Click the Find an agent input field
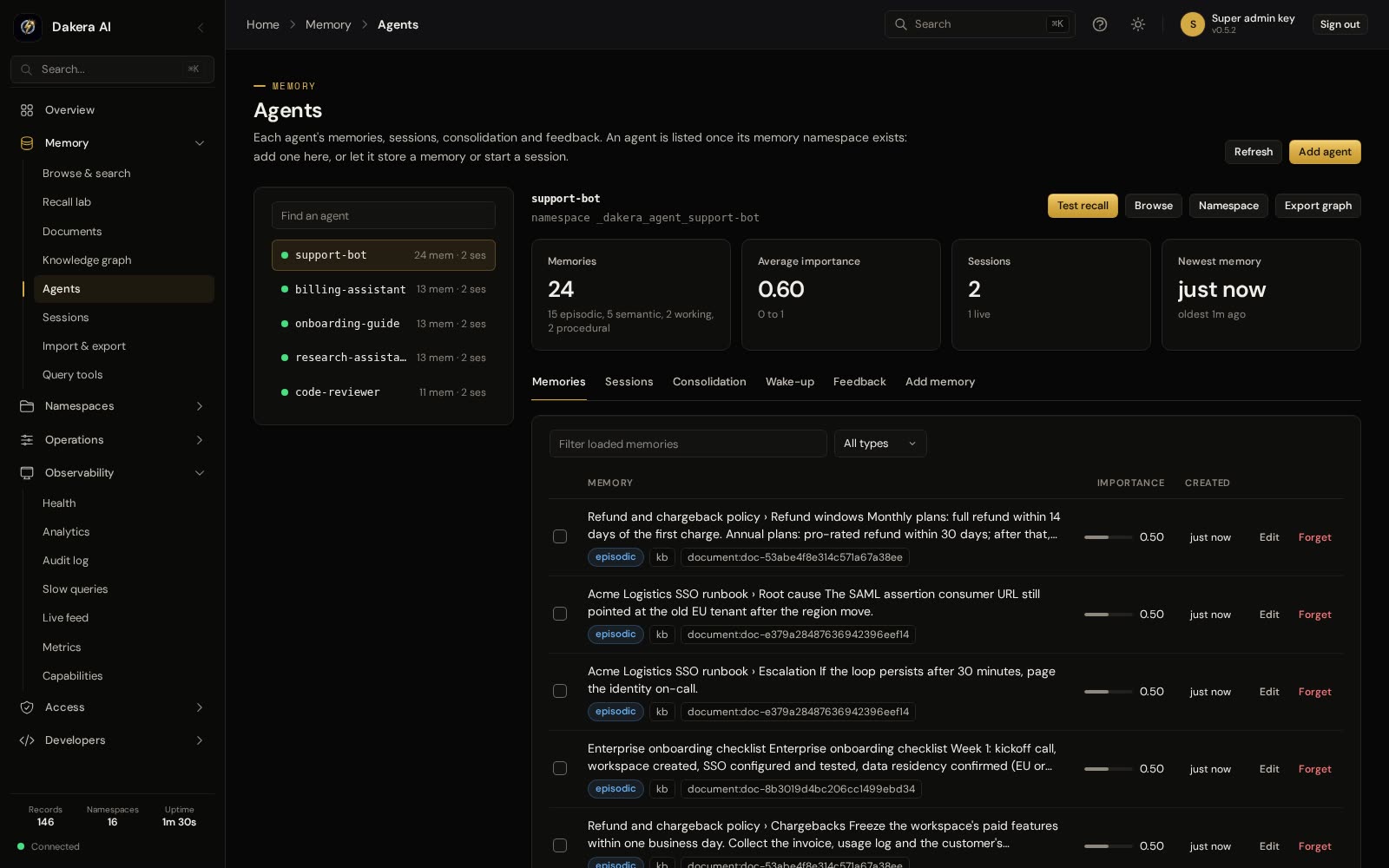Screen dimensions: 1389x868 384,215
